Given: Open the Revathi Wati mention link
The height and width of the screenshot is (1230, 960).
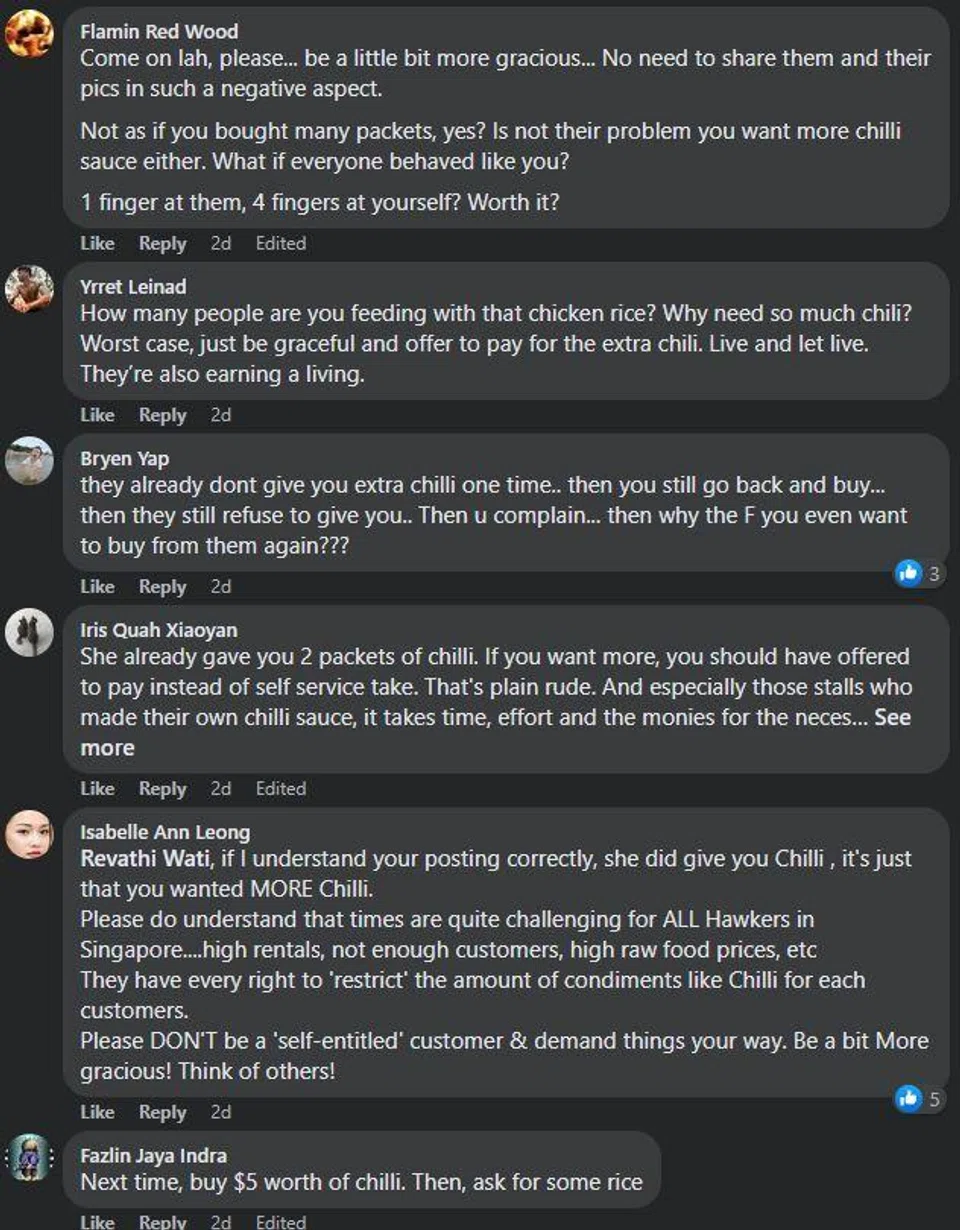Looking at the screenshot, I should tap(145, 859).
